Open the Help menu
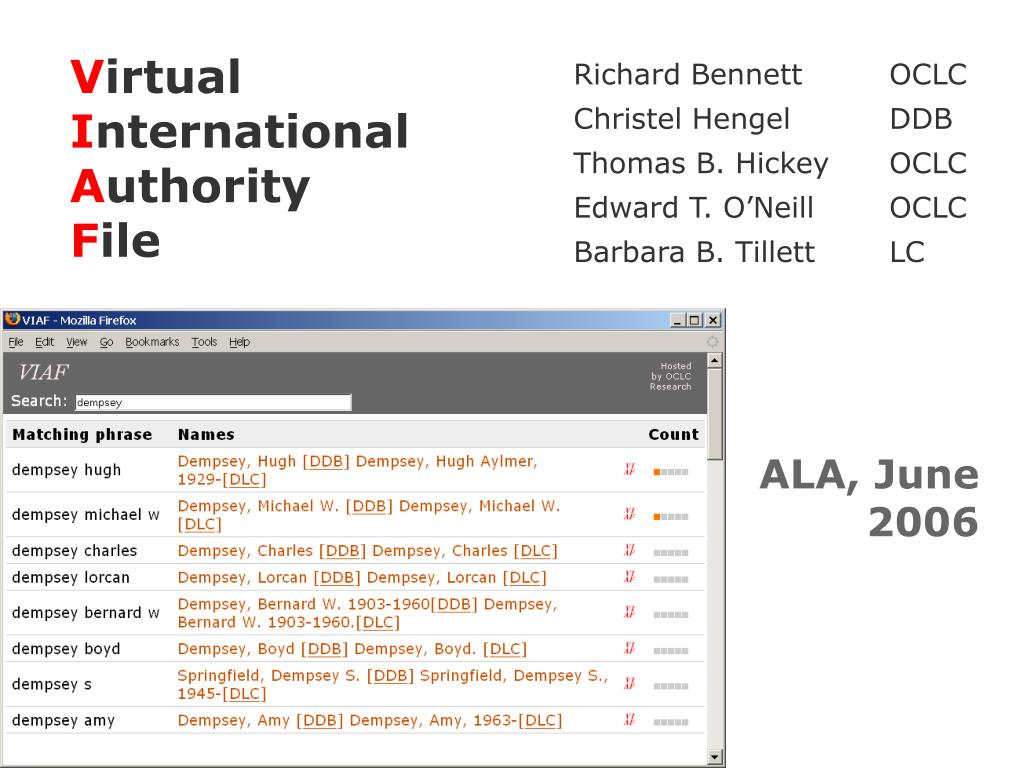This screenshot has width=1024, height=768. click(x=240, y=342)
